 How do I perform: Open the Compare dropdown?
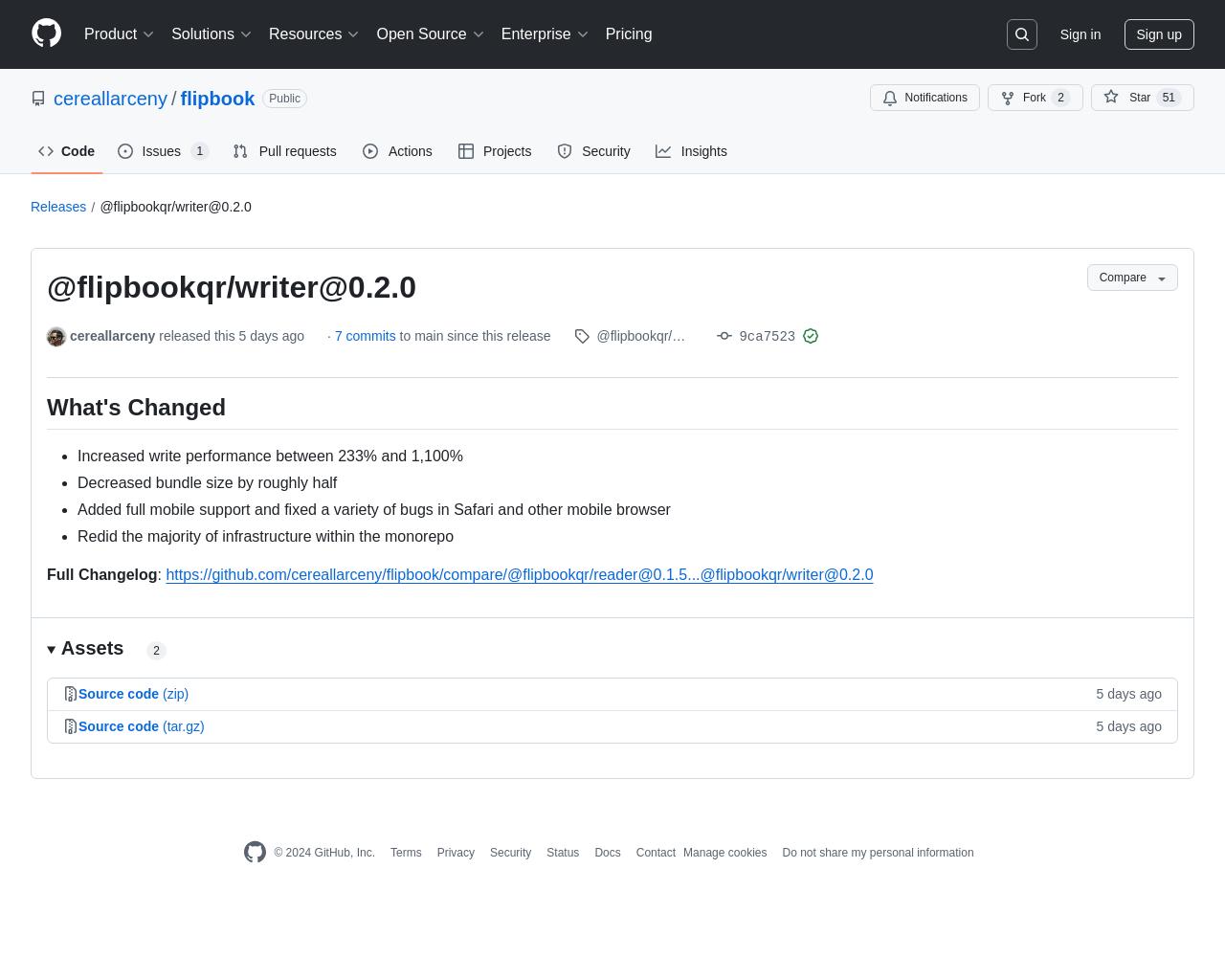(1132, 278)
